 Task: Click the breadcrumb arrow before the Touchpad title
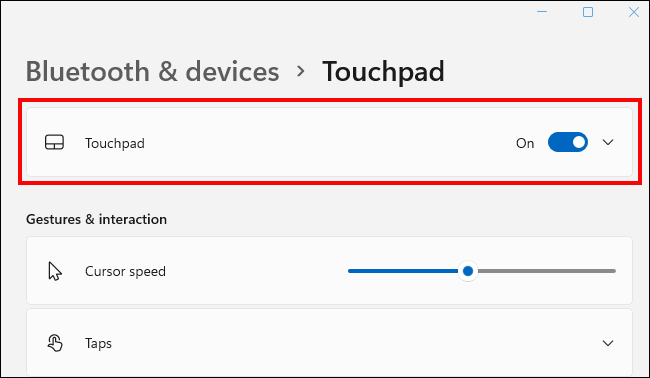[301, 71]
